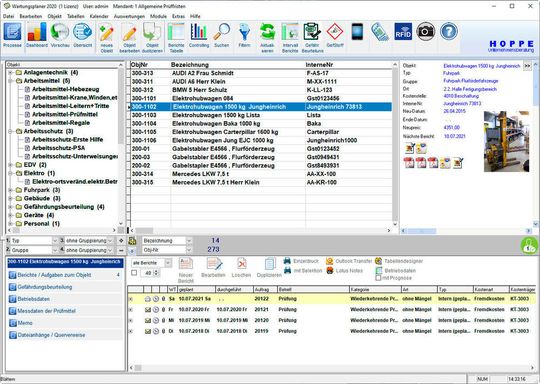Screen dimensions: 540x384
Task: Click the Bearbeiten report button
Action: pyautogui.click(x=213, y=268)
